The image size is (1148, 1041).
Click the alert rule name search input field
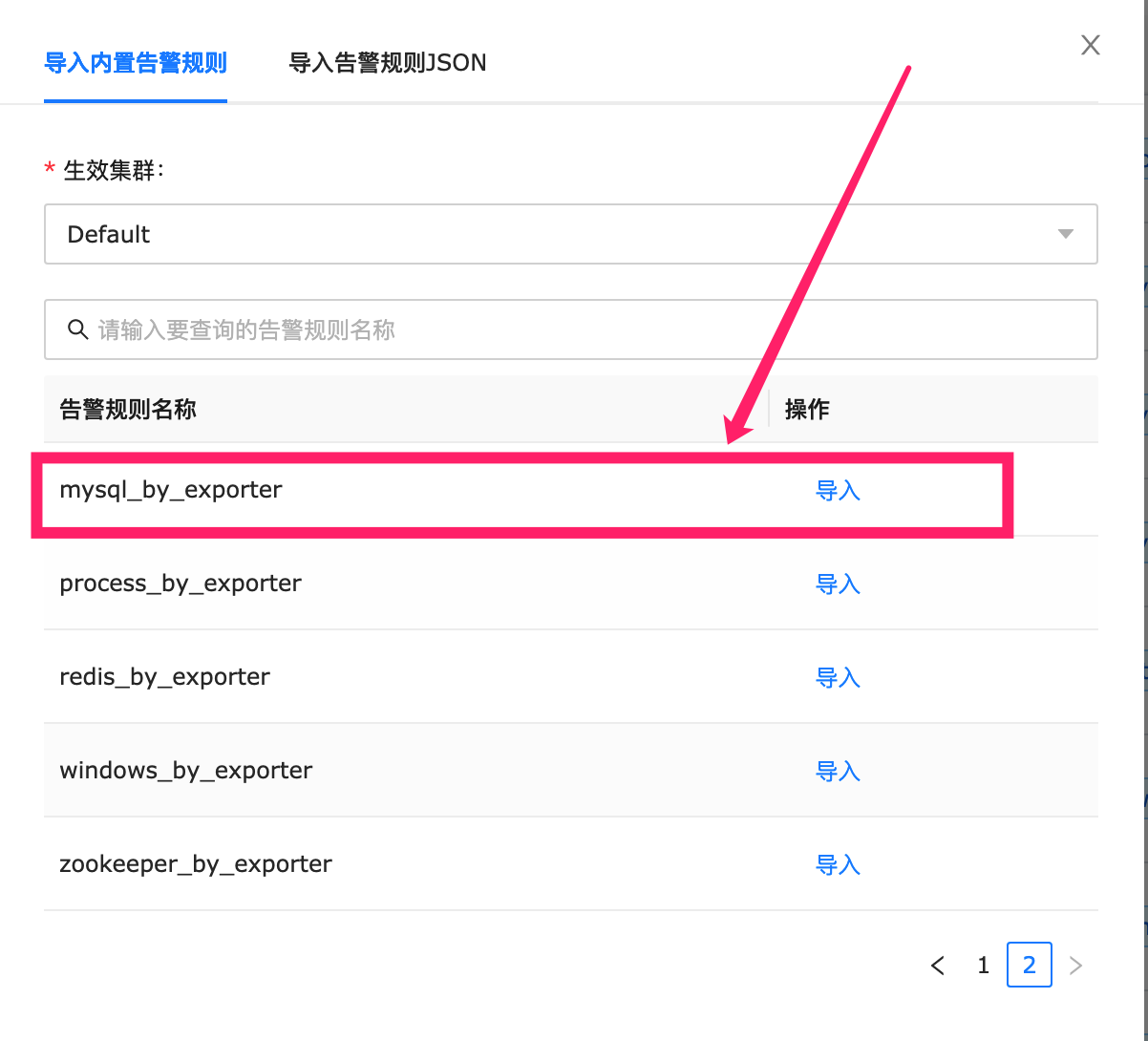point(478,329)
